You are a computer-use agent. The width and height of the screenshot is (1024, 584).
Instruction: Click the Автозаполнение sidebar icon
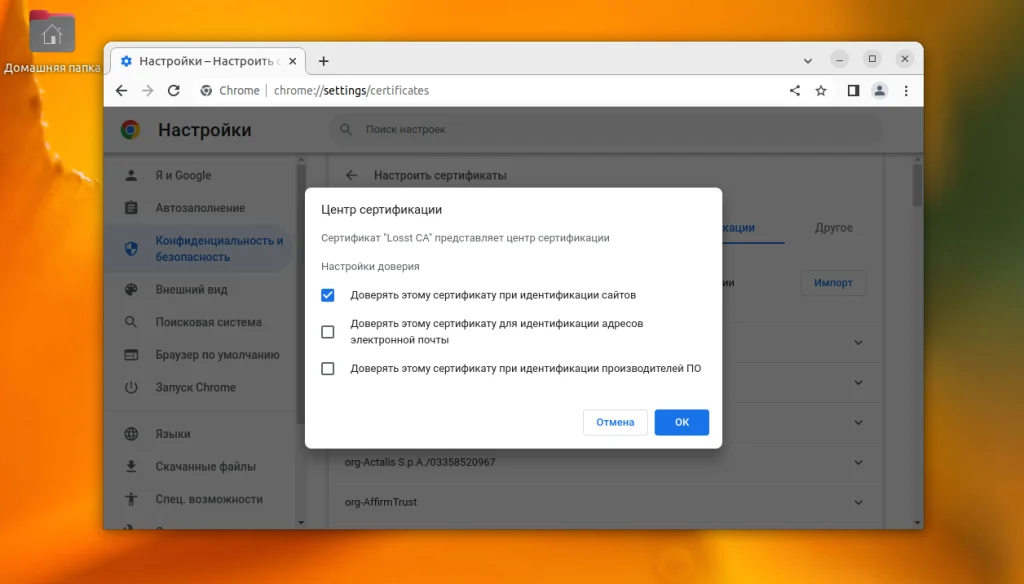131,208
